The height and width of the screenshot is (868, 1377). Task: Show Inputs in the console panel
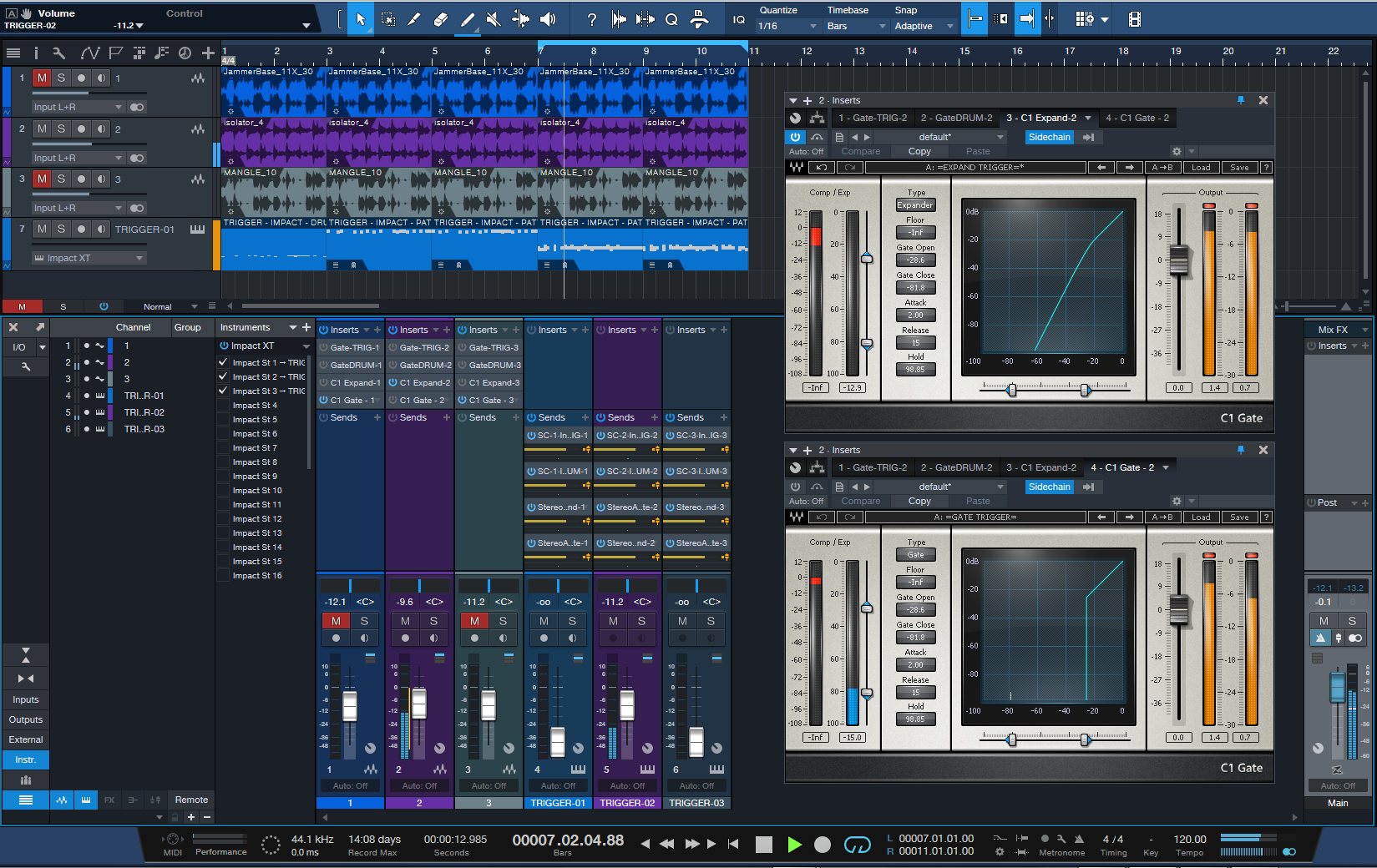tap(26, 699)
